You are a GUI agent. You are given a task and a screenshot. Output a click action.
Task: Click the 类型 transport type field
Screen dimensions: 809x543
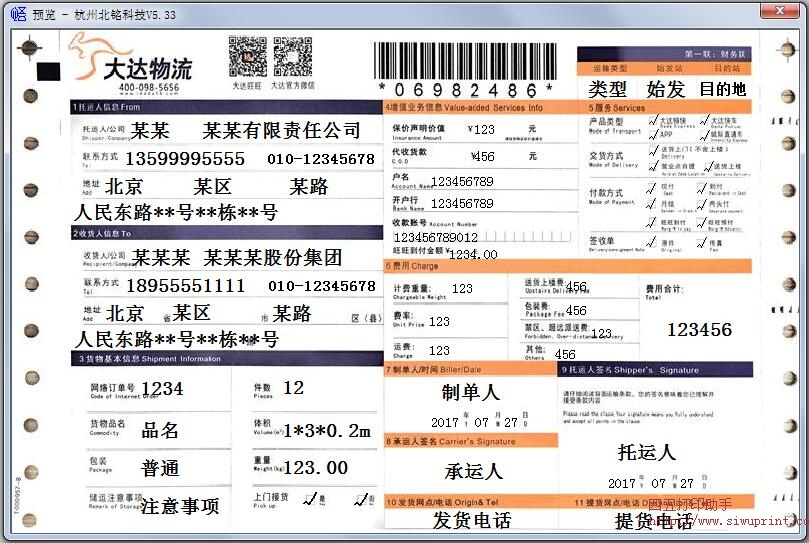607,89
